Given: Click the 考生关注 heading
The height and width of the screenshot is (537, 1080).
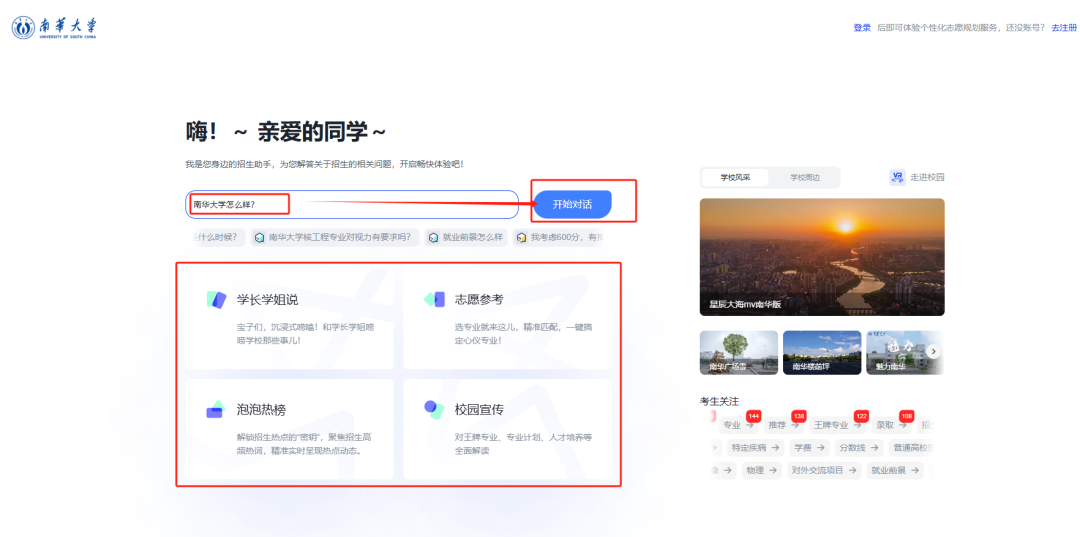Looking at the screenshot, I should pyautogui.click(x=719, y=401).
